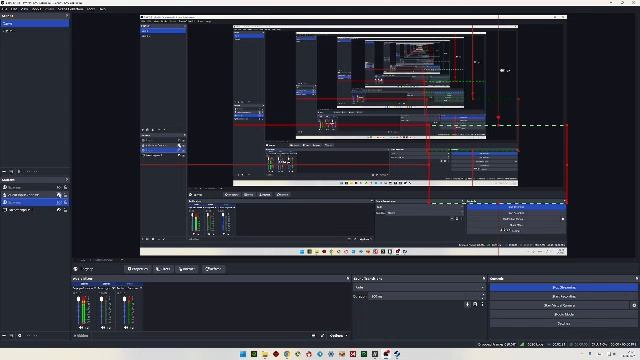640x360 pixels.
Task: Pop out the Controls dock
Action: tap(636, 278)
